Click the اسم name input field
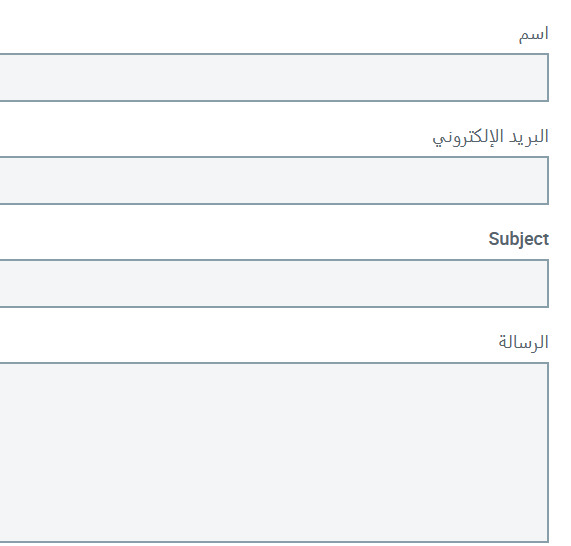The image size is (571, 546). [x=274, y=77]
